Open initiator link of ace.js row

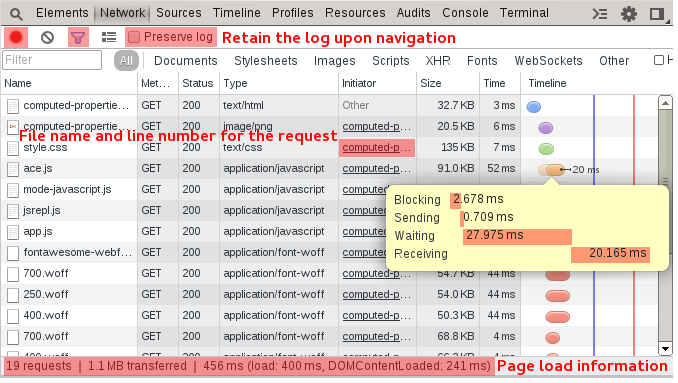377,169
